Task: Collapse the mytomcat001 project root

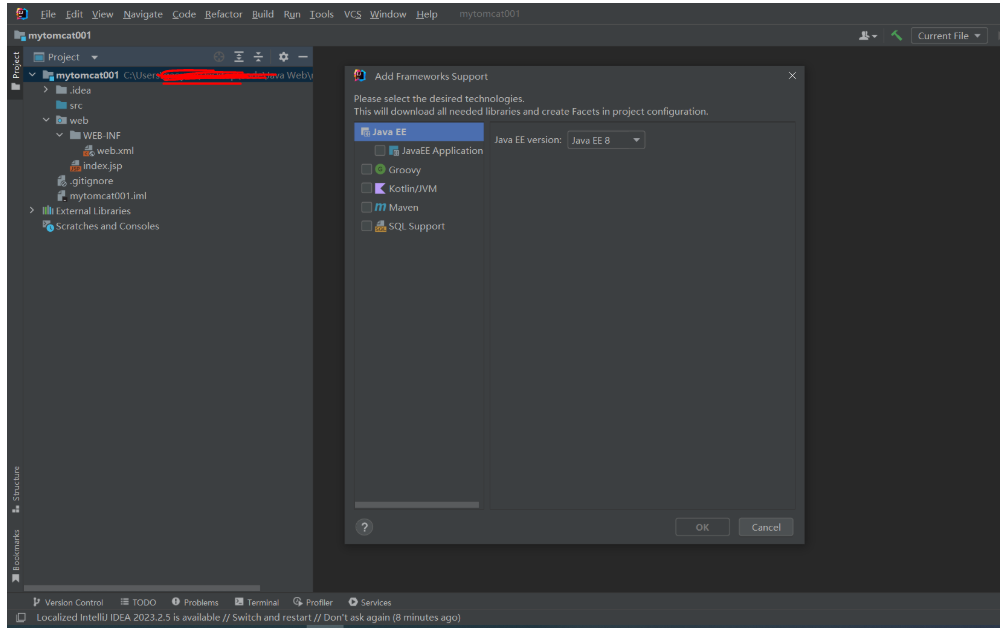Action: click(x=32, y=75)
